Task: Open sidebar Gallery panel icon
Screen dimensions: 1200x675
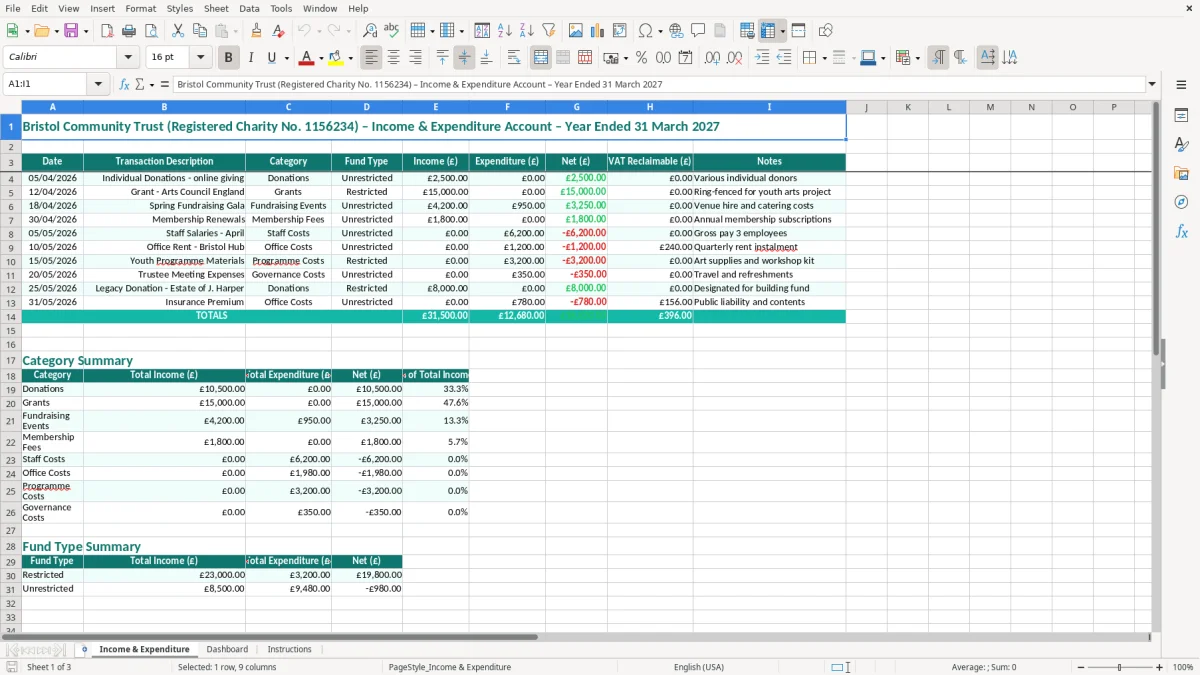Action: pos(1181,173)
